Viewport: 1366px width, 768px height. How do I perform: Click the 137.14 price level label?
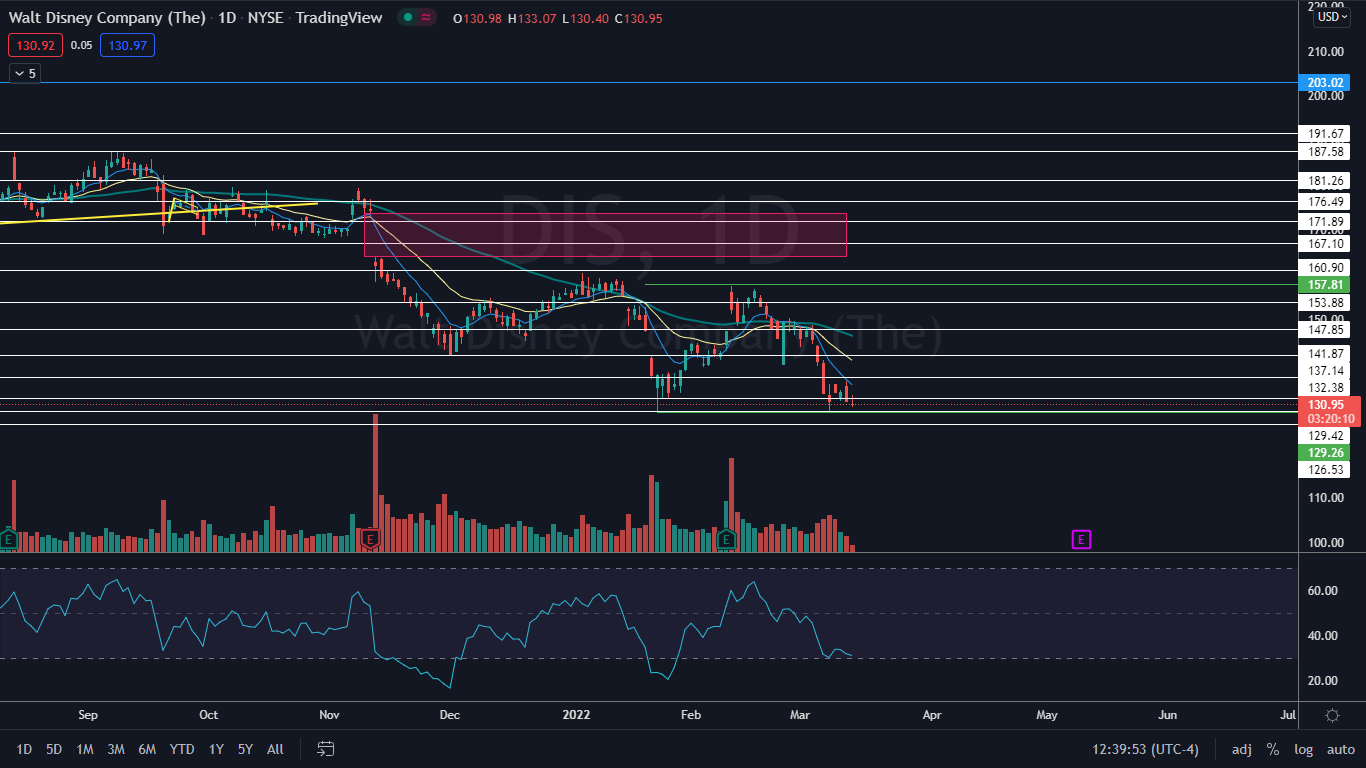tap(1324, 371)
